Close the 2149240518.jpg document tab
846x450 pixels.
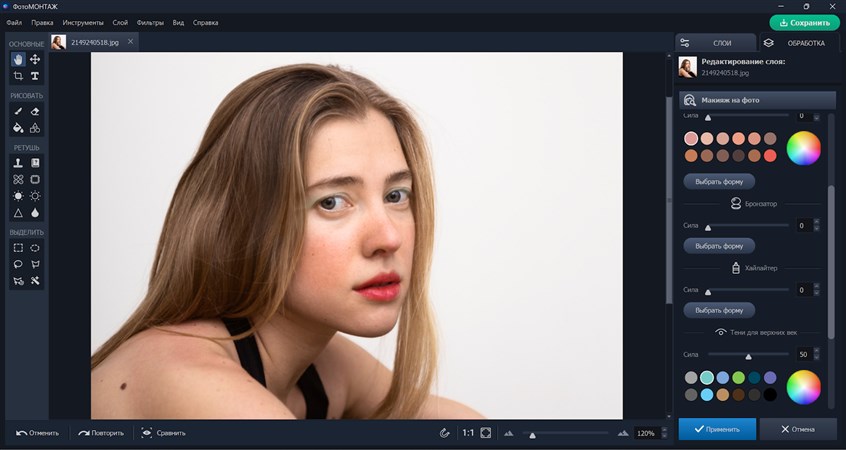130,42
